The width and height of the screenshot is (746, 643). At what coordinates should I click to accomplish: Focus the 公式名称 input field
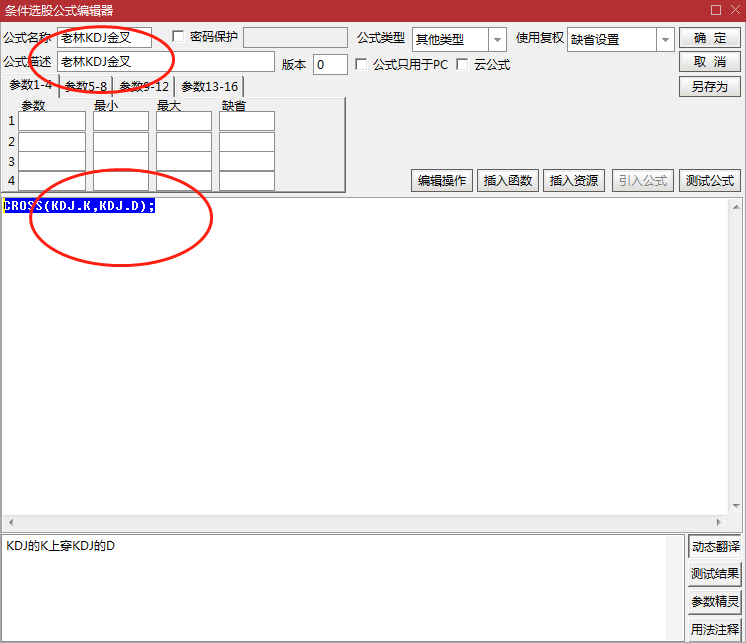[104, 38]
